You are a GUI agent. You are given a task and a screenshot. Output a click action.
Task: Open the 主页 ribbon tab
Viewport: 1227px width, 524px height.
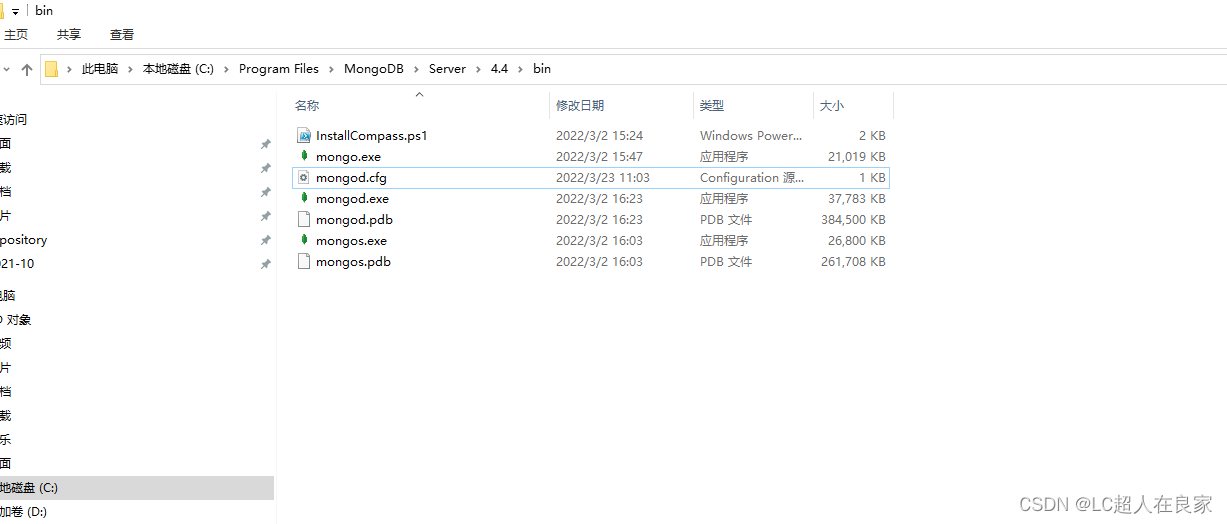(16, 34)
